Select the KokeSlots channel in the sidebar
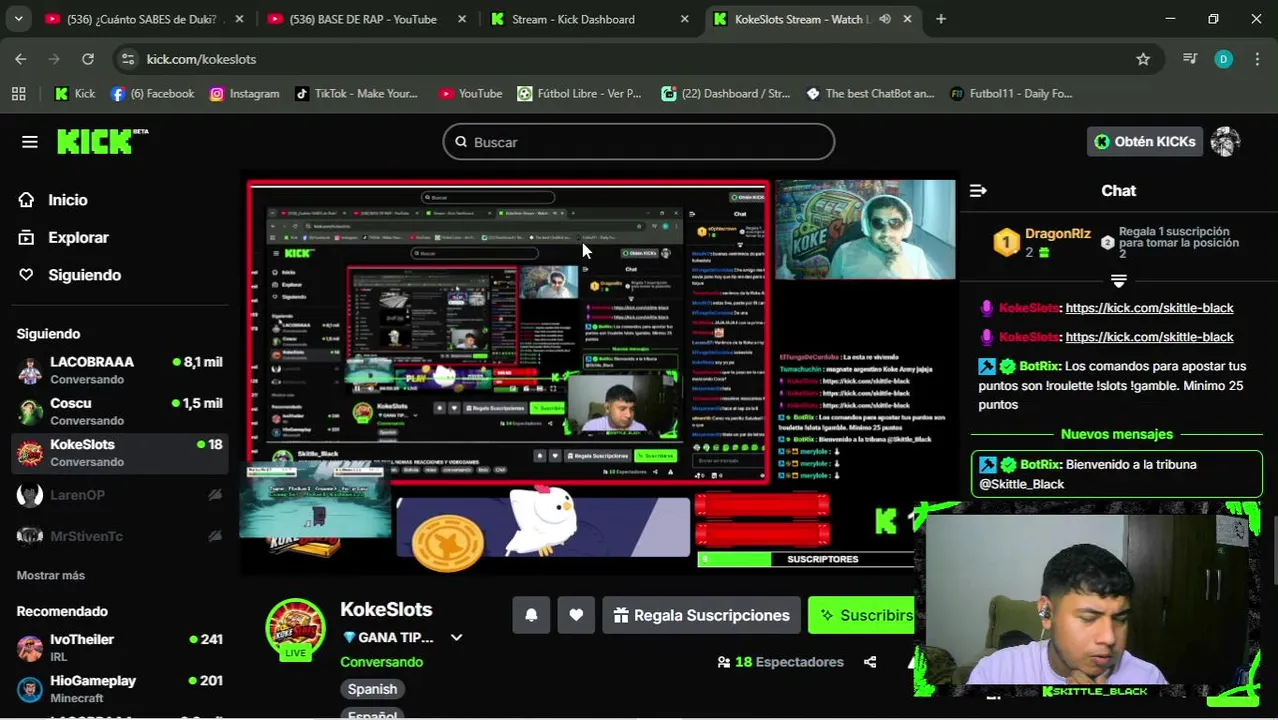This screenshot has height=720, width=1278. click(x=120, y=452)
